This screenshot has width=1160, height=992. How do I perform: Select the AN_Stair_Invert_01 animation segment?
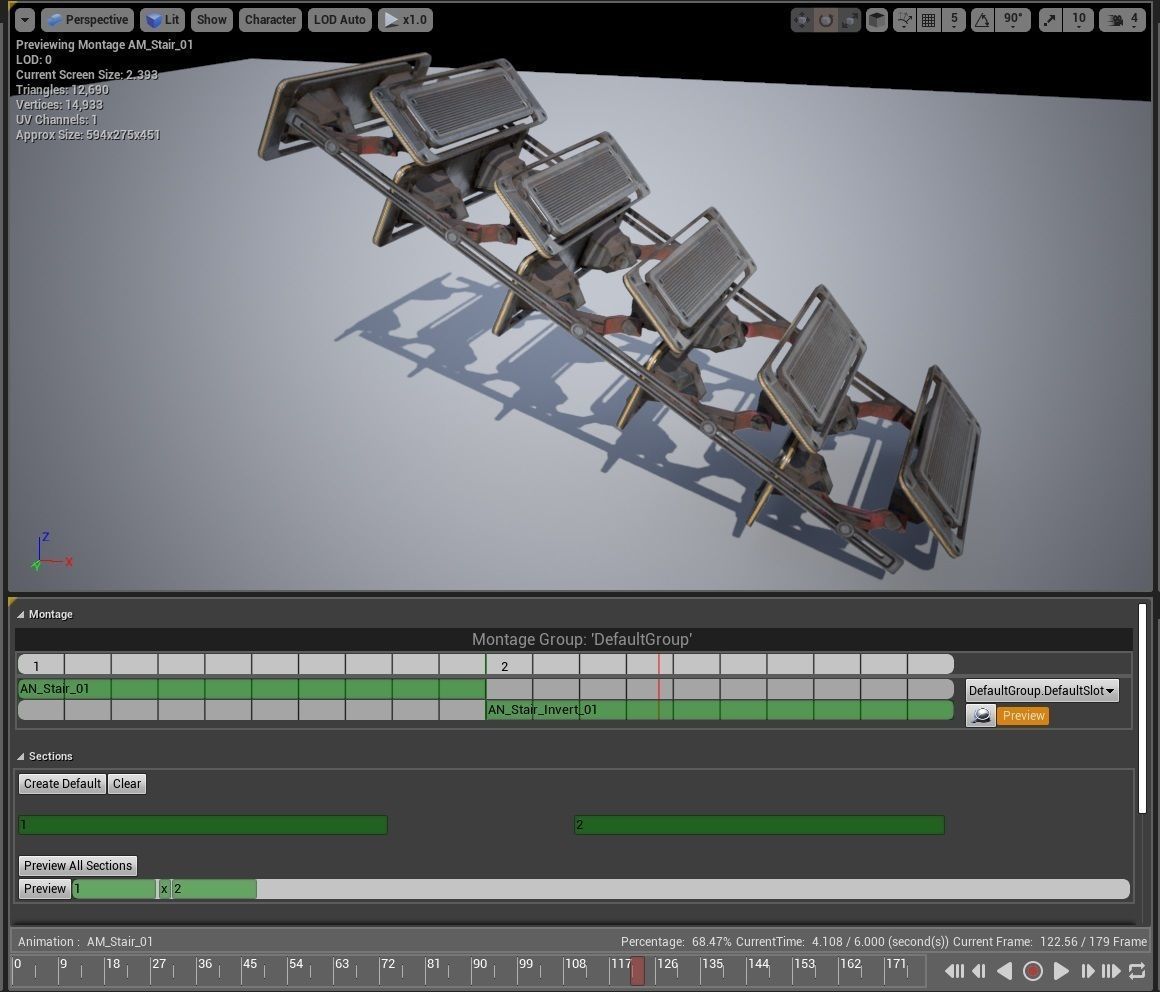[x=719, y=710]
